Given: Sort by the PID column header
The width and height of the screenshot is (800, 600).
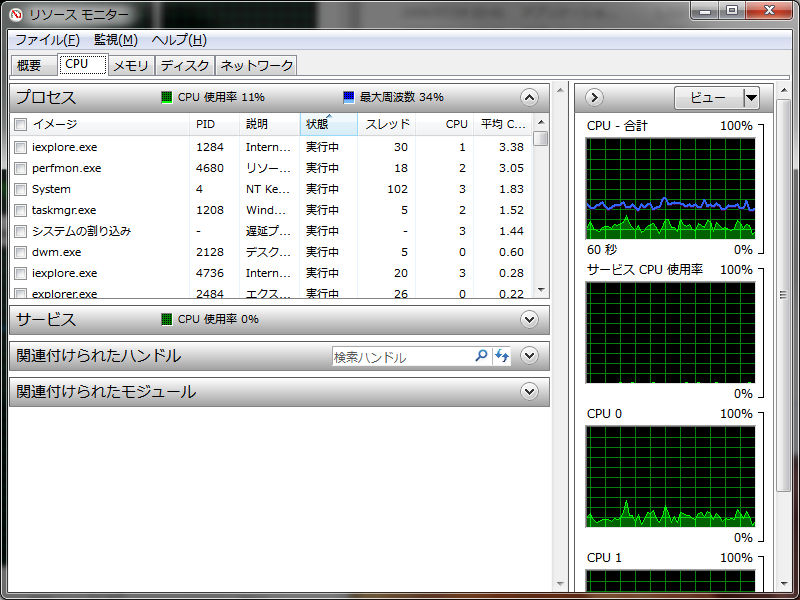Looking at the screenshot, I should point(214,124).
